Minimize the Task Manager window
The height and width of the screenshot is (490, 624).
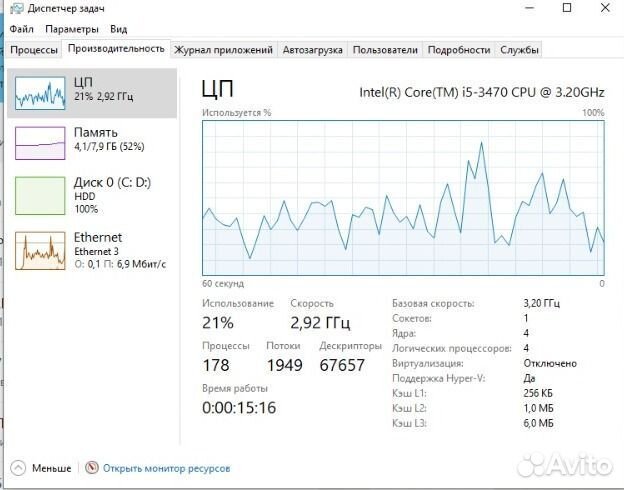530,8
